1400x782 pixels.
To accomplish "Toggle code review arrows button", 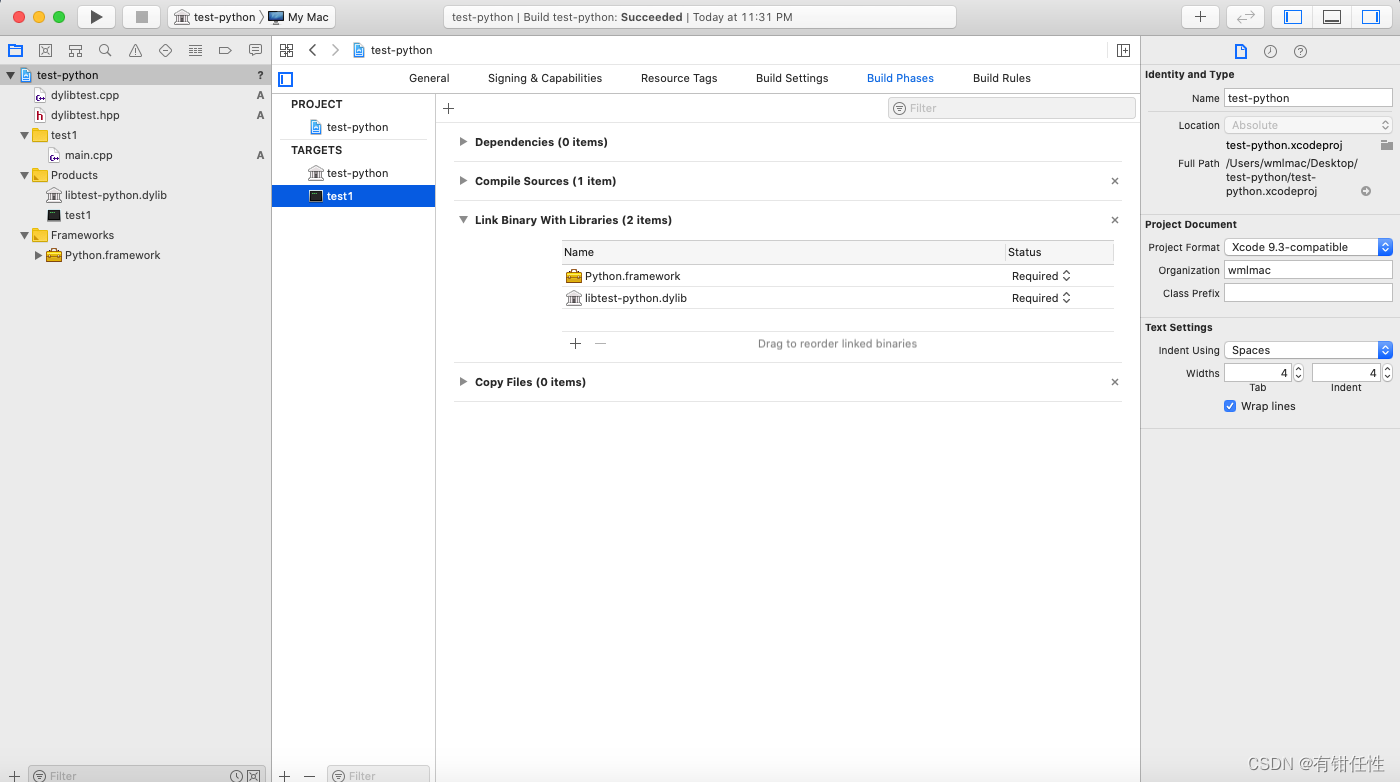I will click(x=1245, y=17).
